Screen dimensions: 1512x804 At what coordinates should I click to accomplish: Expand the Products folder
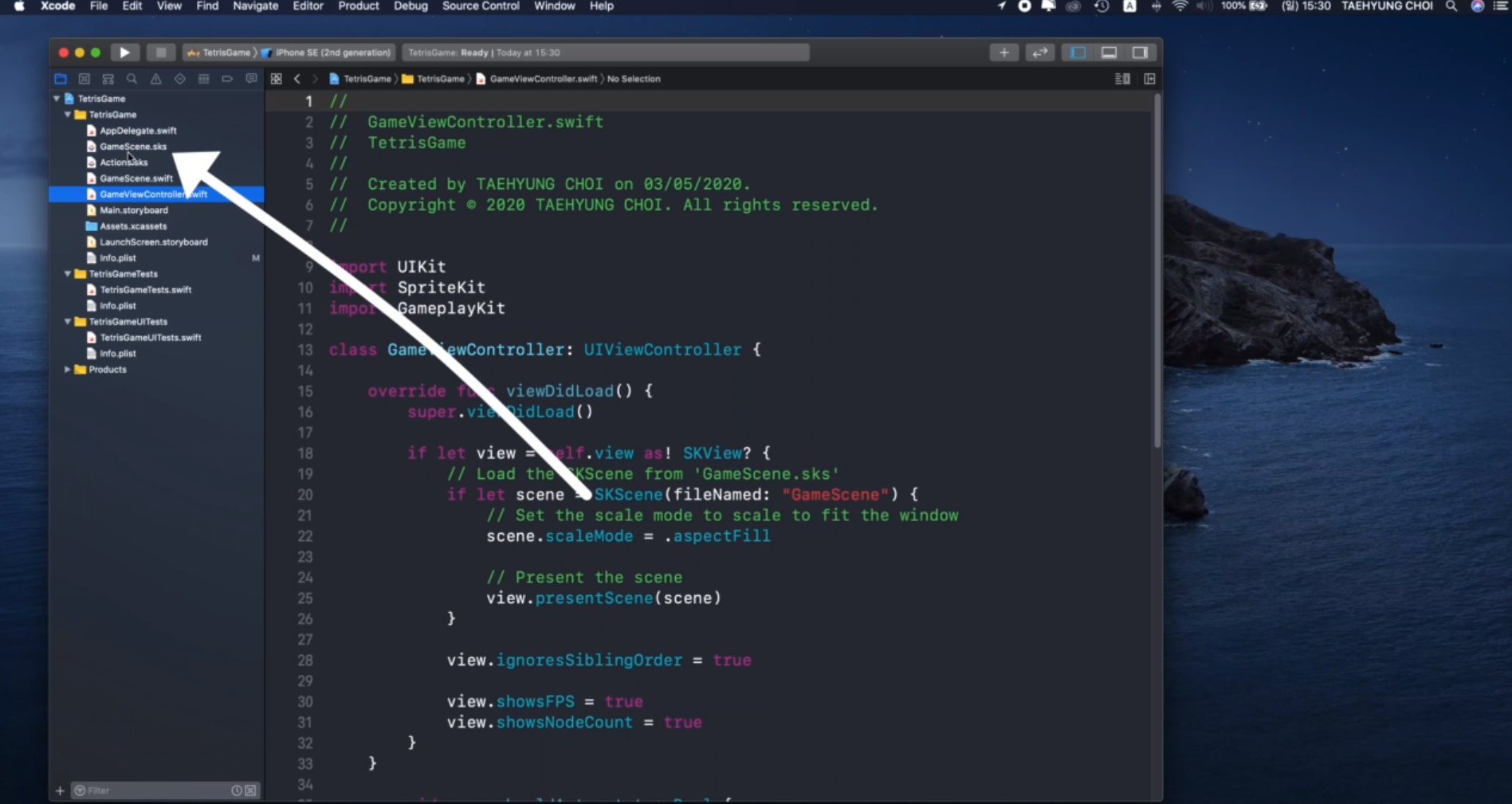pyautogui.click(x=68, y=370)
